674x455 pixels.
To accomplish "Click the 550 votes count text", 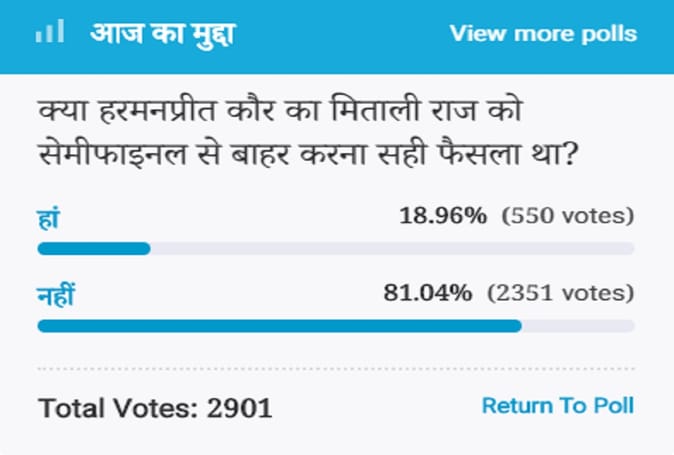I will (568, 215).
